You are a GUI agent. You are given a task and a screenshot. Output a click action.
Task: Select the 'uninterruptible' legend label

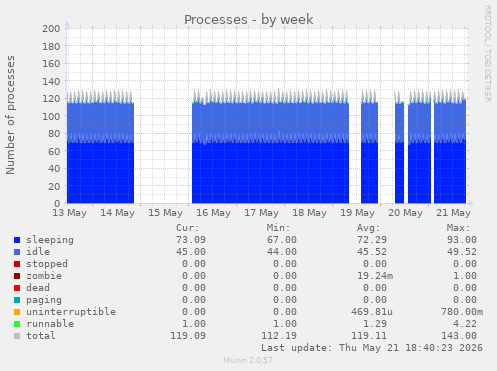pos(71,312)
